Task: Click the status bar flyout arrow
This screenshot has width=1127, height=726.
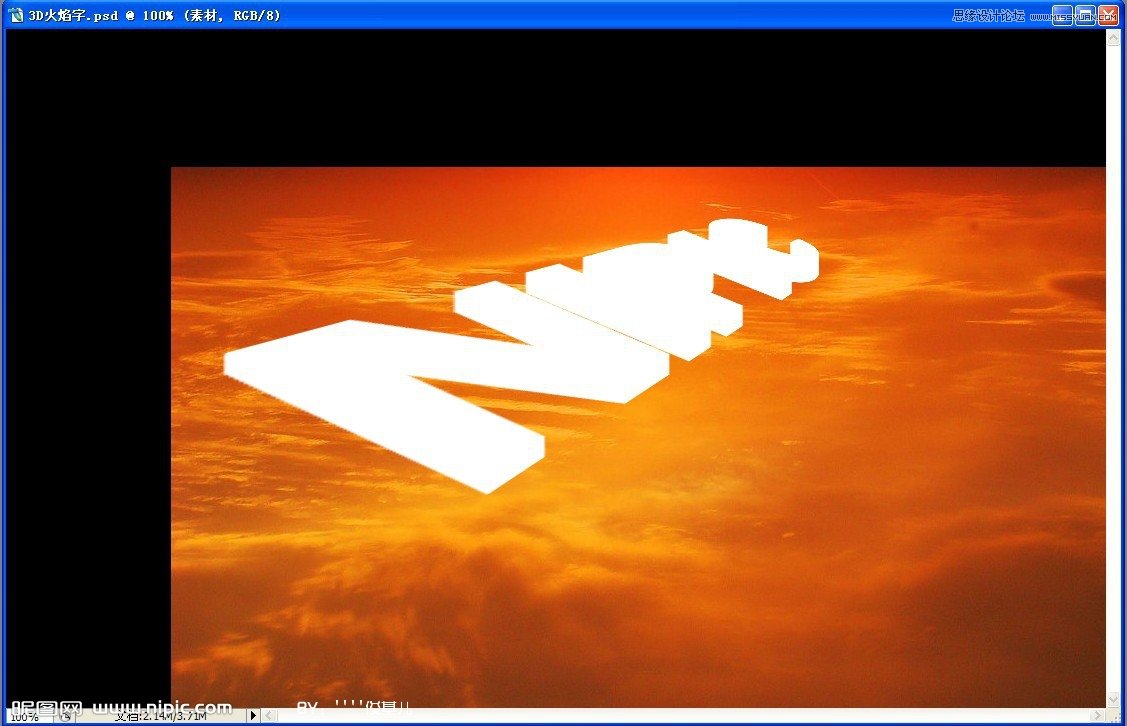Action: pos(253,716)
